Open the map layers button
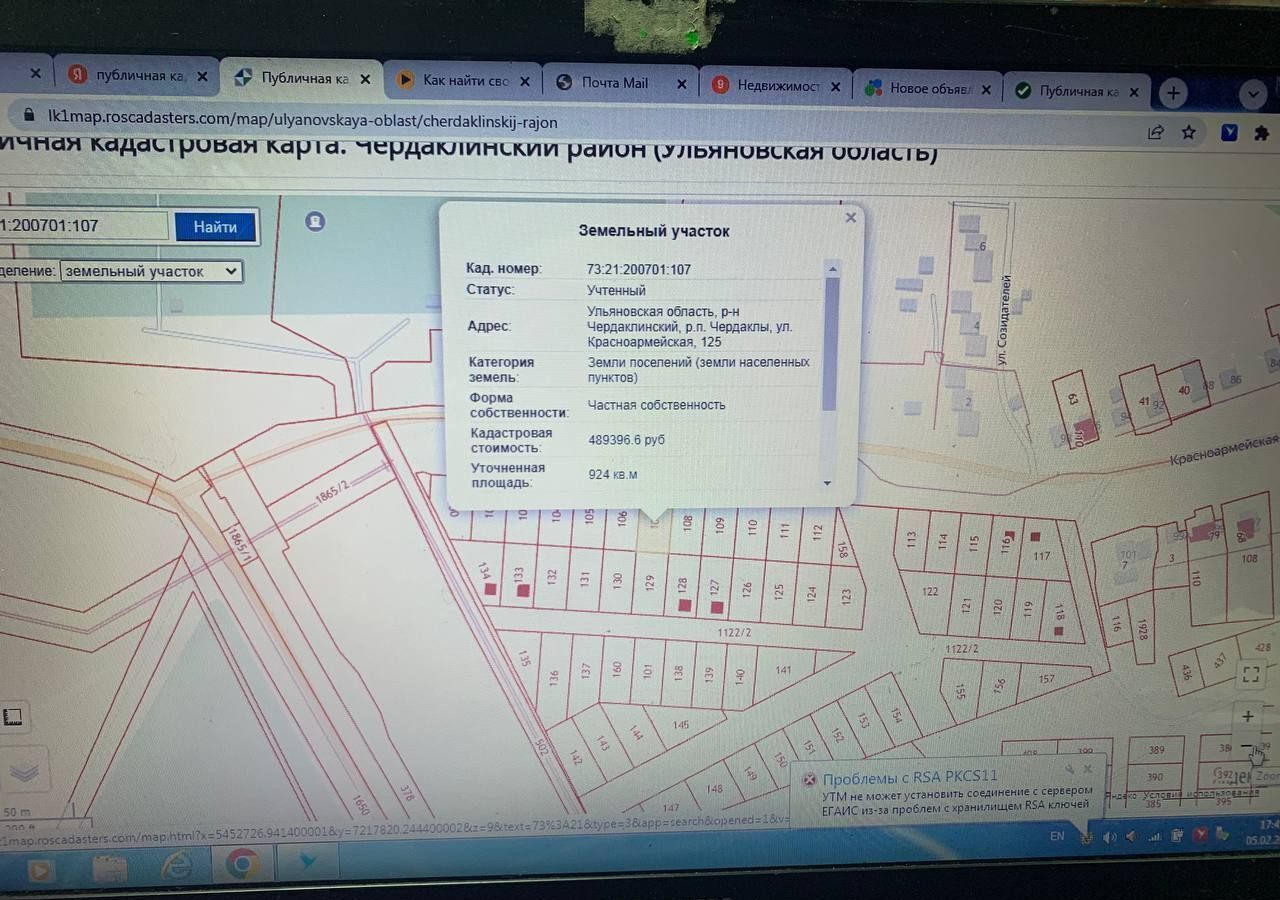 click(24, 771)
